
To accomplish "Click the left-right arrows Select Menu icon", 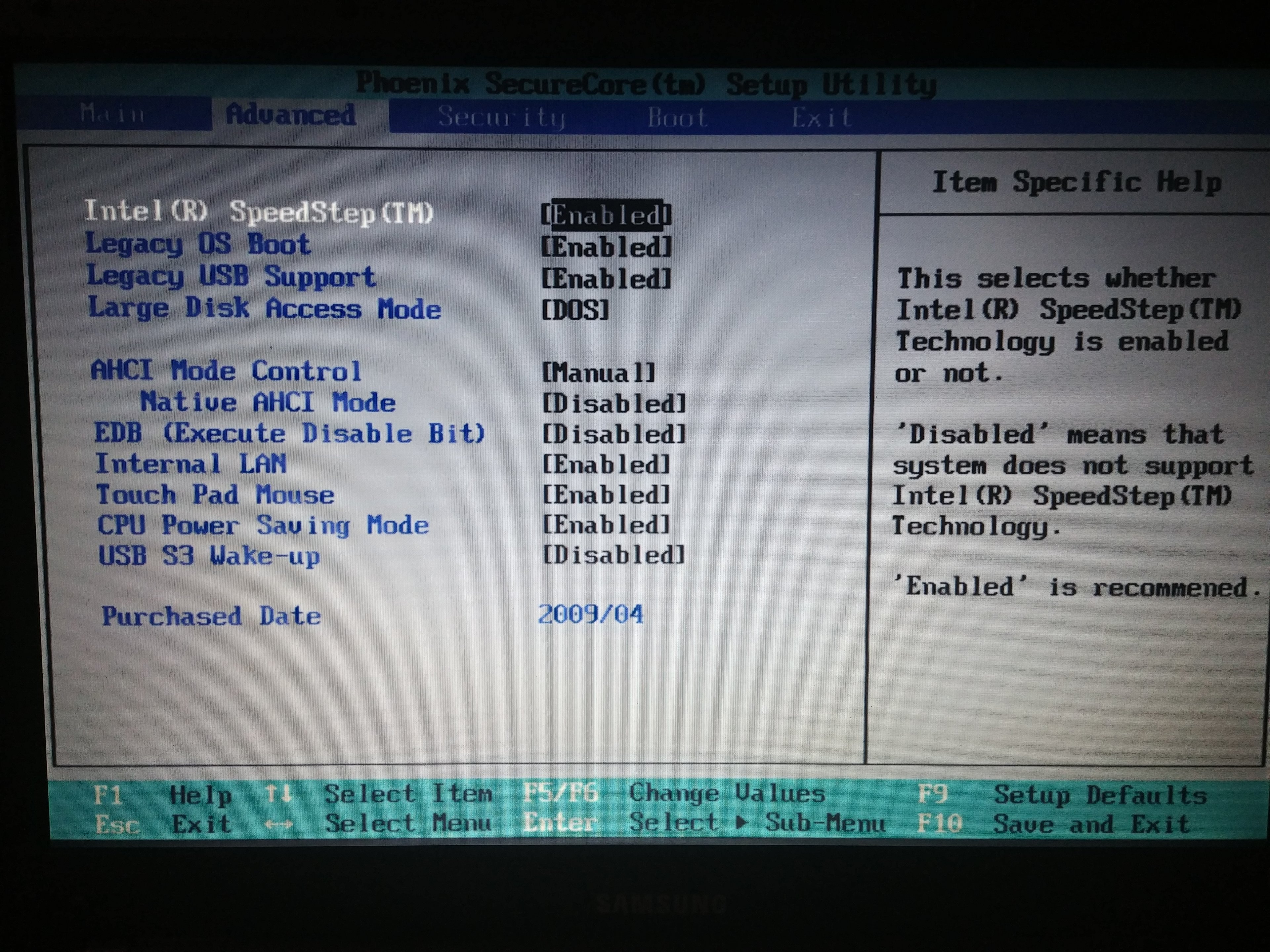I will [x=278, y=825].
